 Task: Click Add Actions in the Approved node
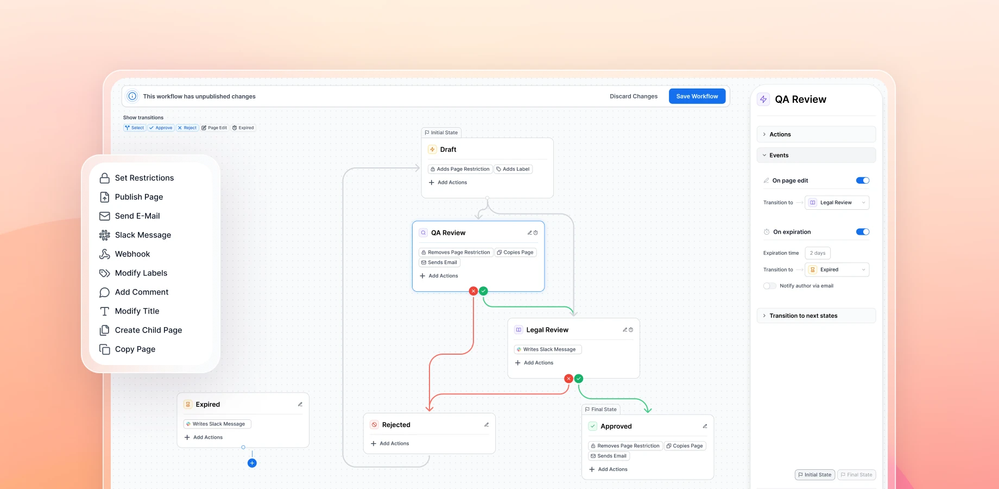(608, 469)
